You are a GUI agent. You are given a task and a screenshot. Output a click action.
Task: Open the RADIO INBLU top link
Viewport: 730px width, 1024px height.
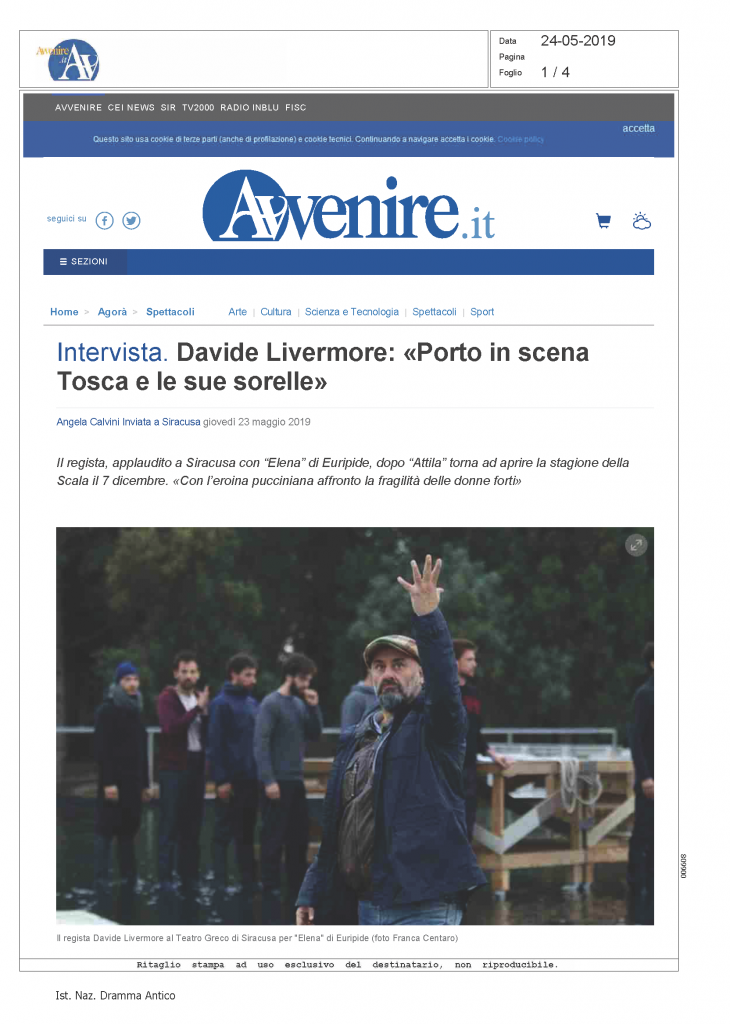[249, 108]
